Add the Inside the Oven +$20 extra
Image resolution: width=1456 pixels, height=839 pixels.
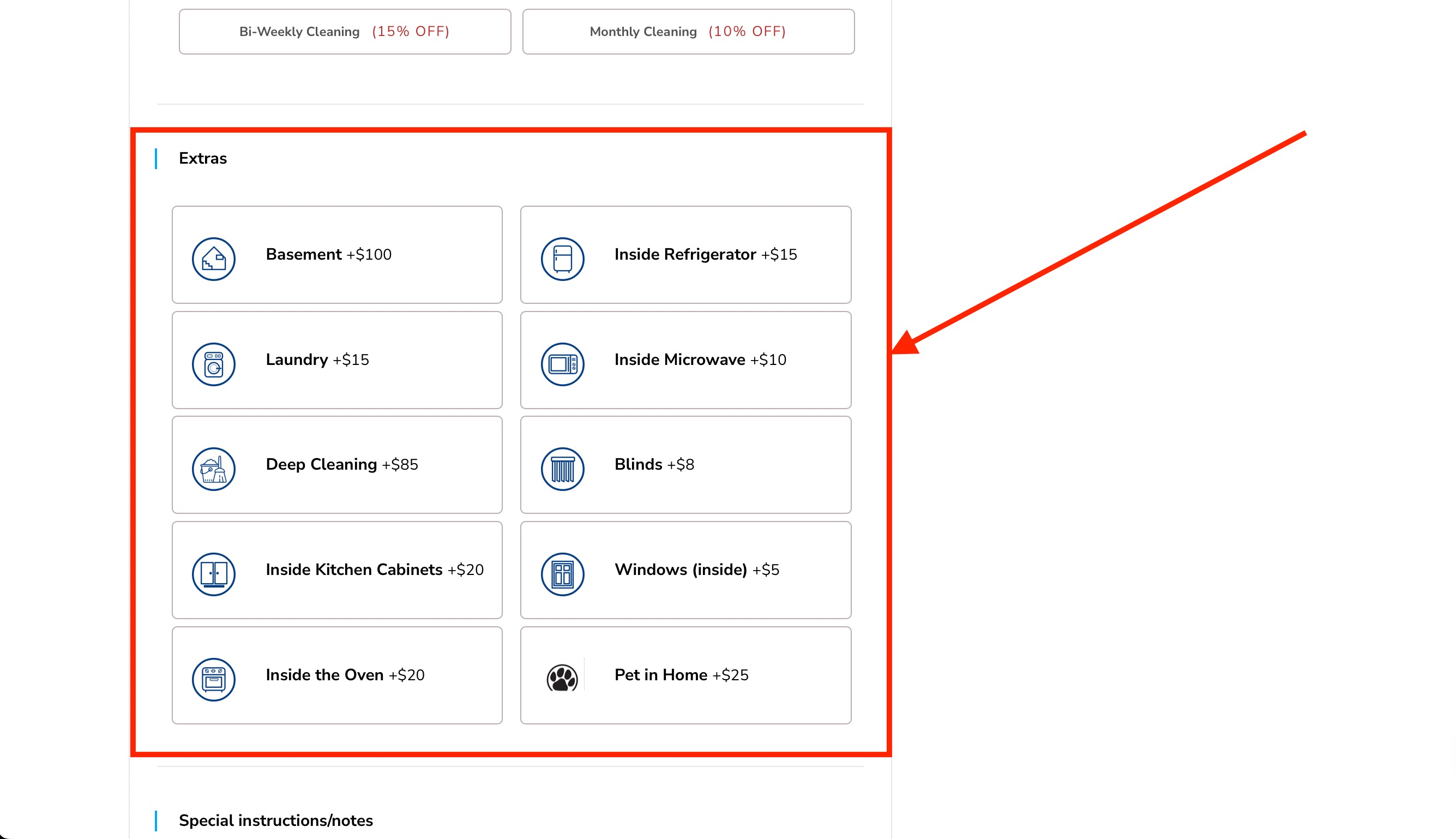click(337, 675)
